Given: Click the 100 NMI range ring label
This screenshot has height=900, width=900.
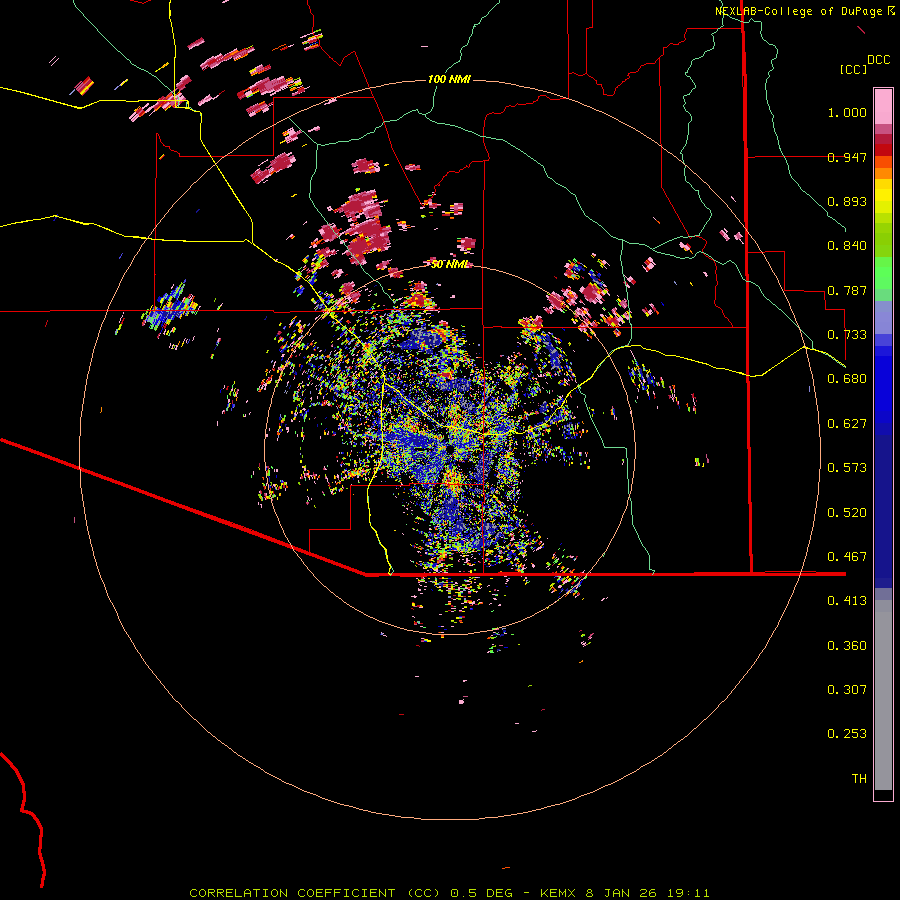Looking at the screenshot, I should 449,79.
